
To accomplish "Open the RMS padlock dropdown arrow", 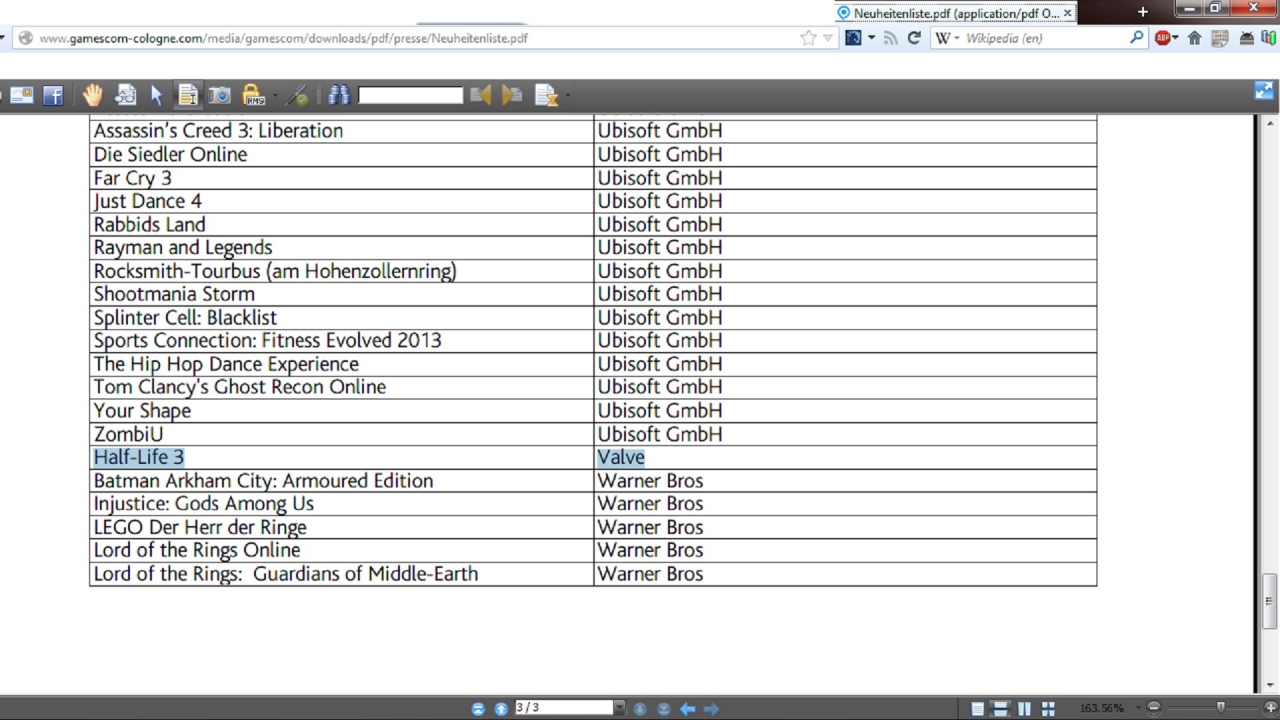I will 275,96.
